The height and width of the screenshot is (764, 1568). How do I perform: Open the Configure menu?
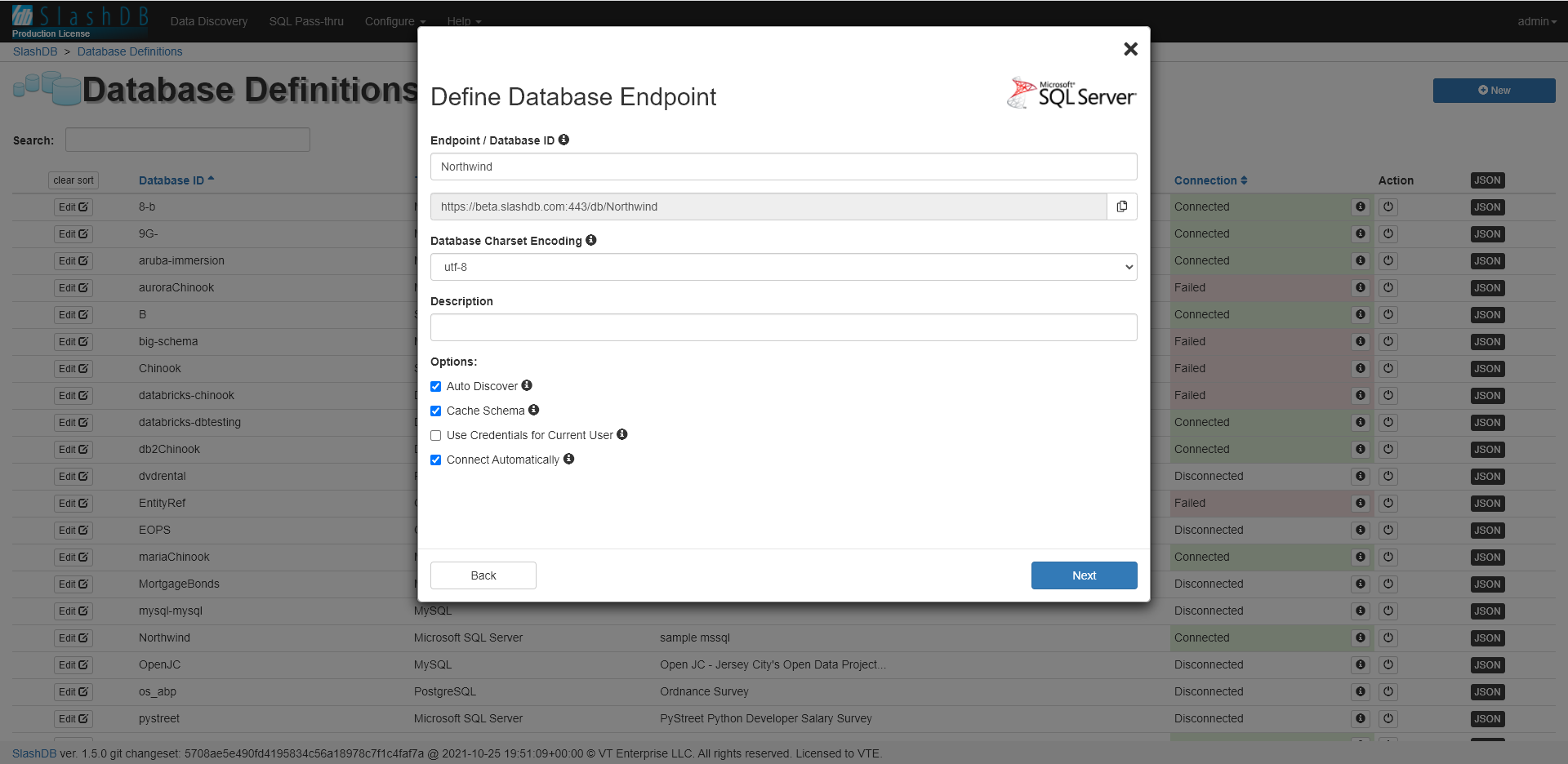pyautogui.click(x=395, y=21)
